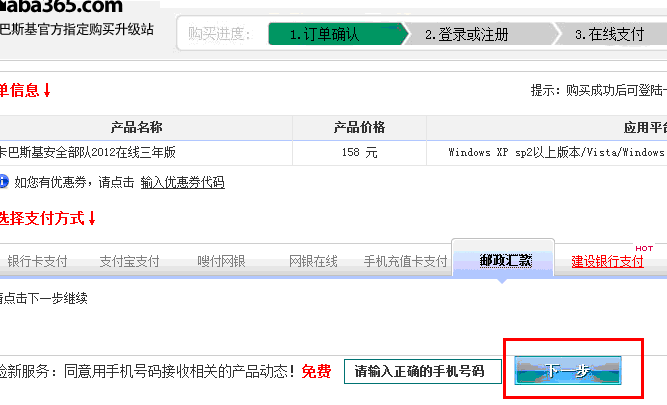Viewport: 667px width, 405px height.
Task: Click the 应用平台 column header
Action: tap(645, 127)
